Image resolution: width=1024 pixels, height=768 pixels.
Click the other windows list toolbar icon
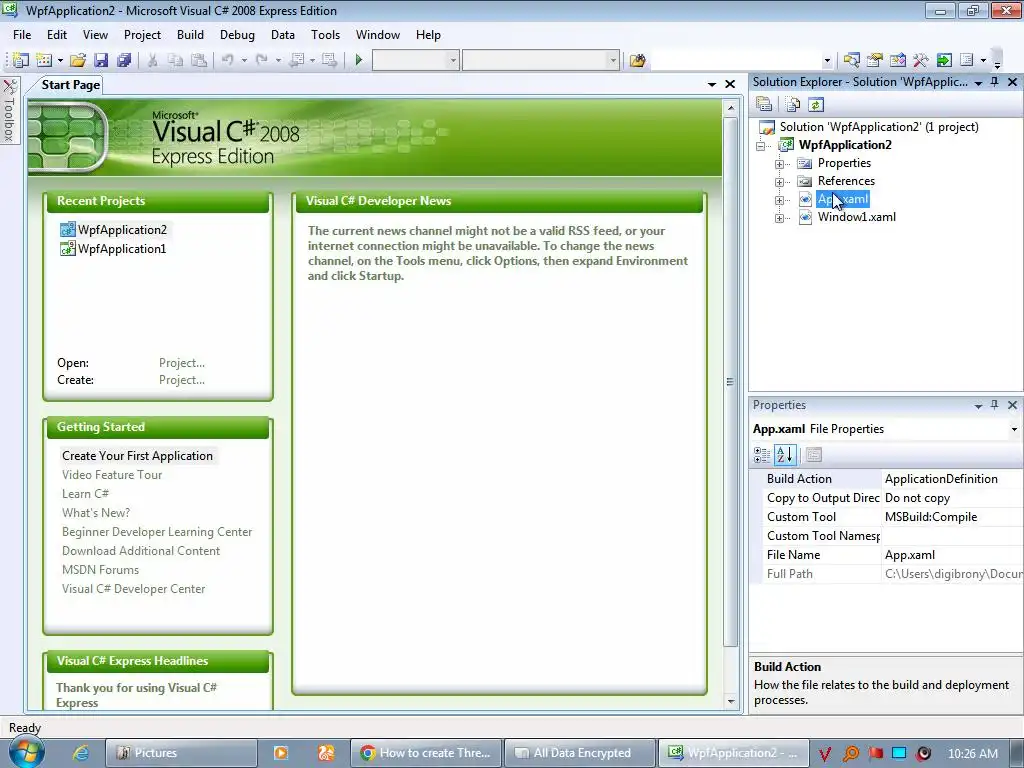tap(967, 60)
